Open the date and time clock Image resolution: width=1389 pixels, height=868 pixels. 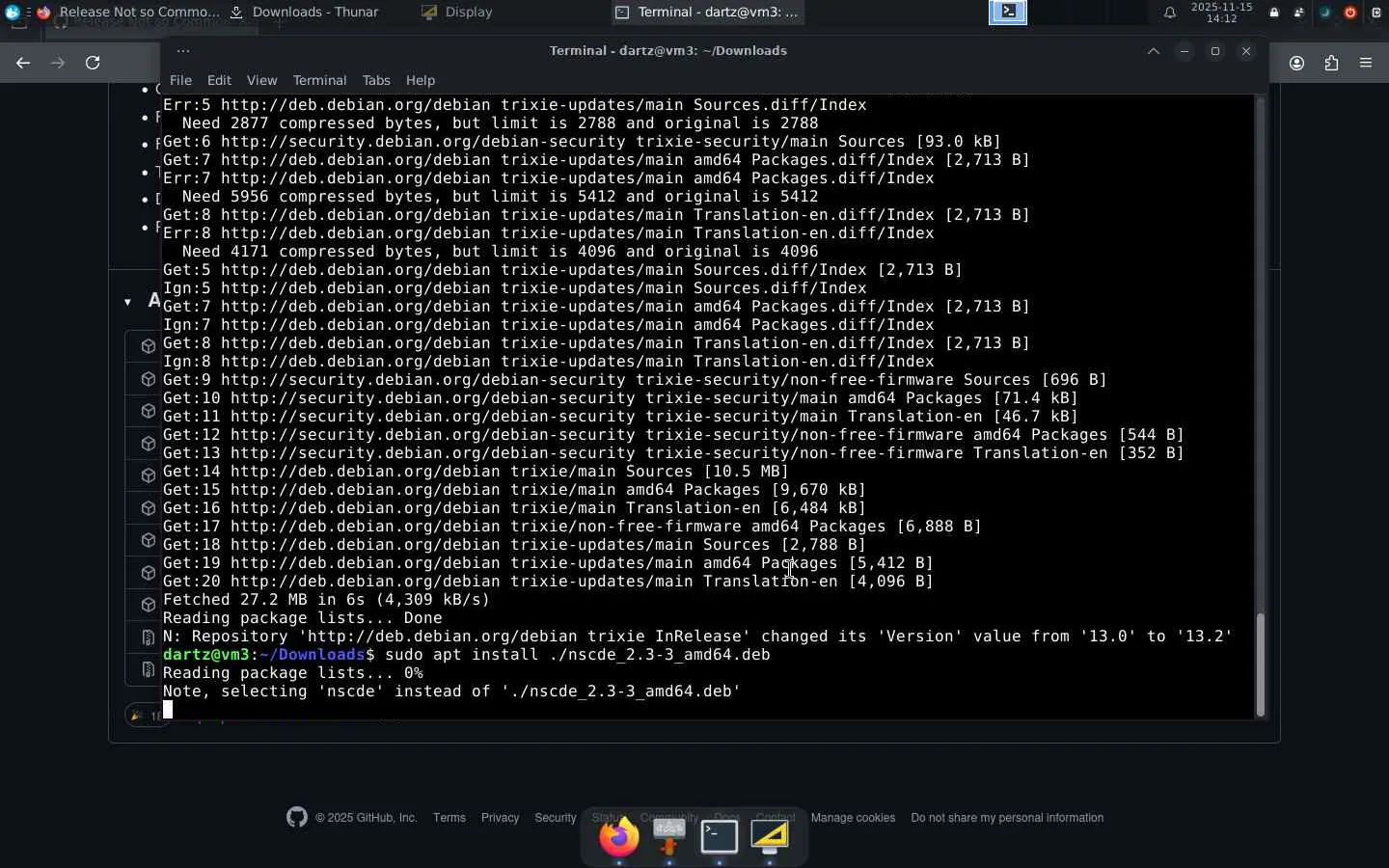tap(1221, 13)
